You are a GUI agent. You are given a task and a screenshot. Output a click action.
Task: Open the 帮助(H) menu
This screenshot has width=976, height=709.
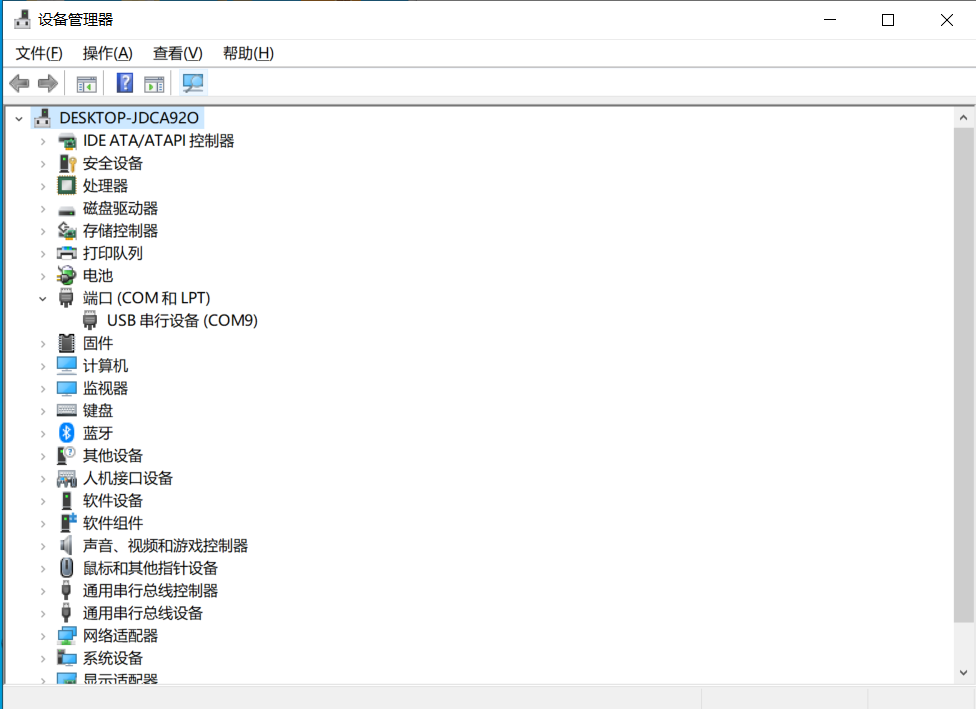point(248,54)
